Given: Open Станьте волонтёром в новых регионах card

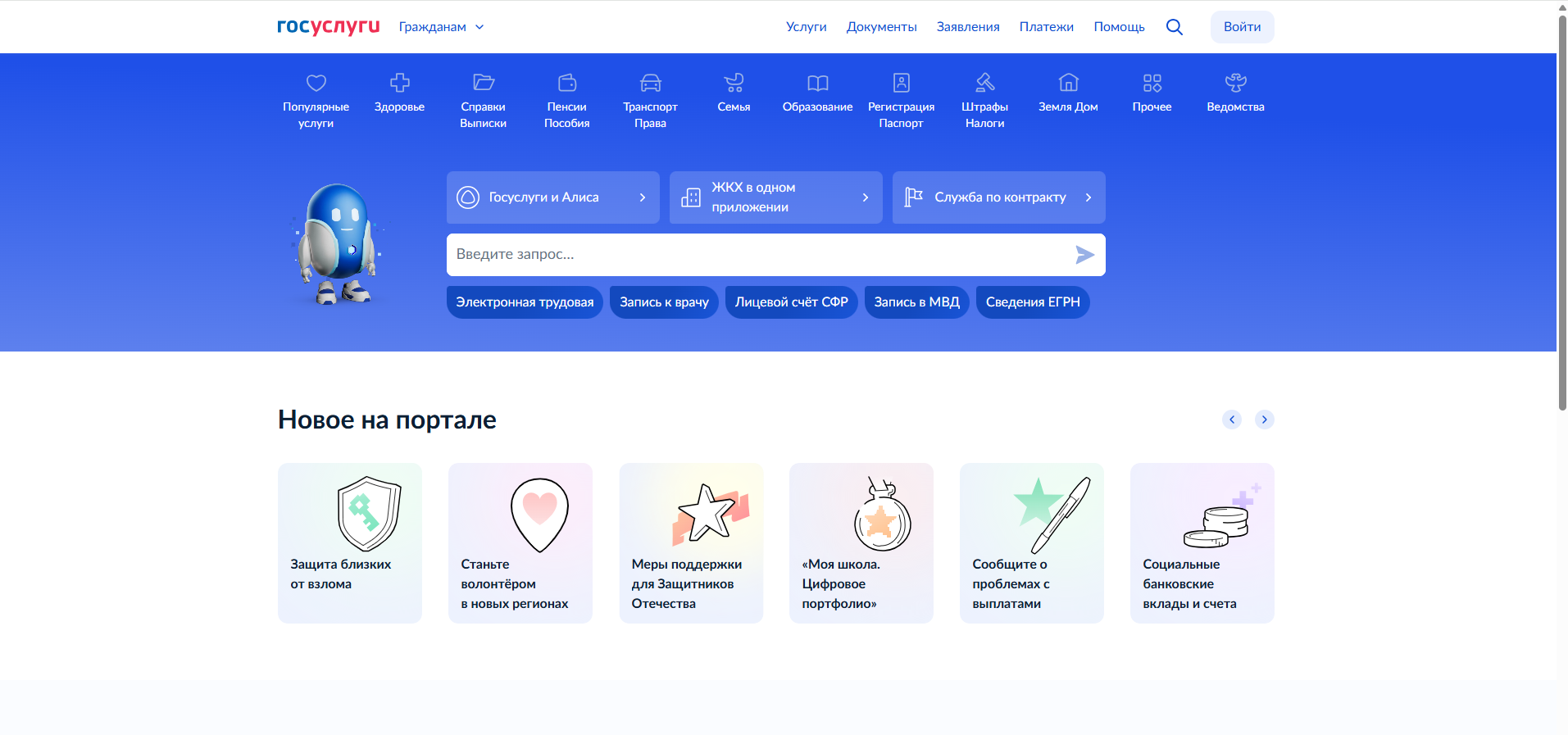Looking at the screenshot, I should click(x=520, y=543).
